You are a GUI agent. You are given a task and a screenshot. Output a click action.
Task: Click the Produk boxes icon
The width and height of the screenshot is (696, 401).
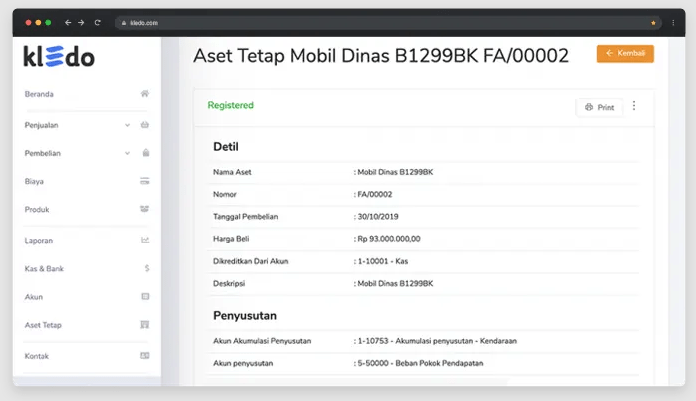click(145, 209)
